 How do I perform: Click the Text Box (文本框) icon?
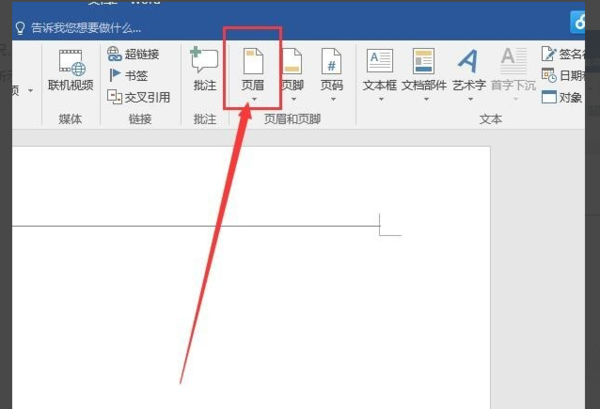(x=380, y=61)
